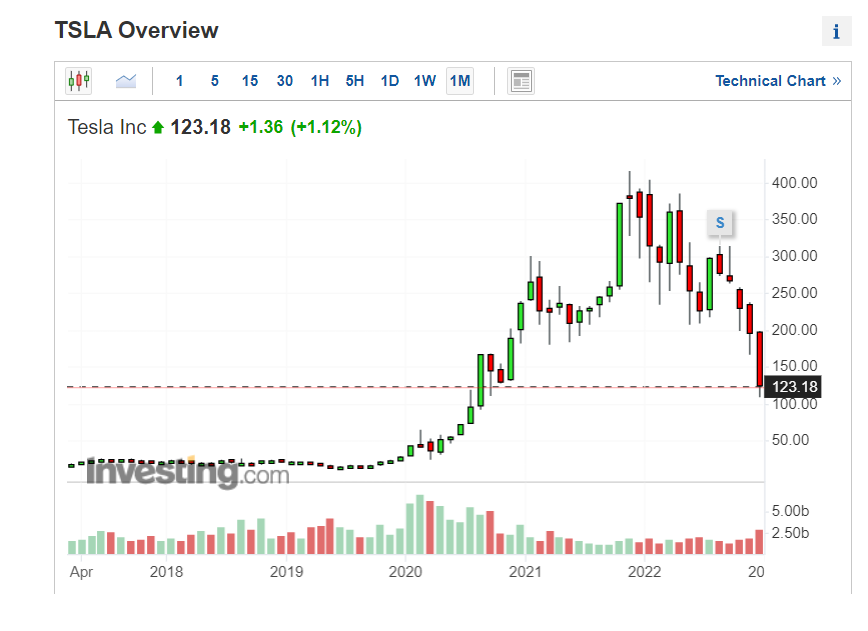Set the chart to 1W interval

(425, 81)
